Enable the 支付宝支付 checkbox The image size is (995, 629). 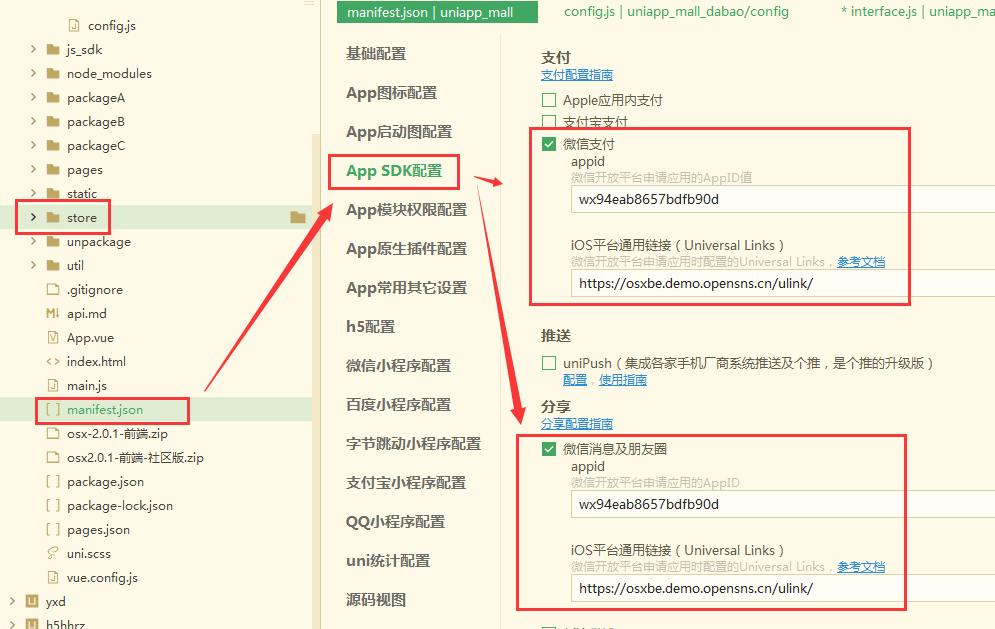tap(549, 121)
